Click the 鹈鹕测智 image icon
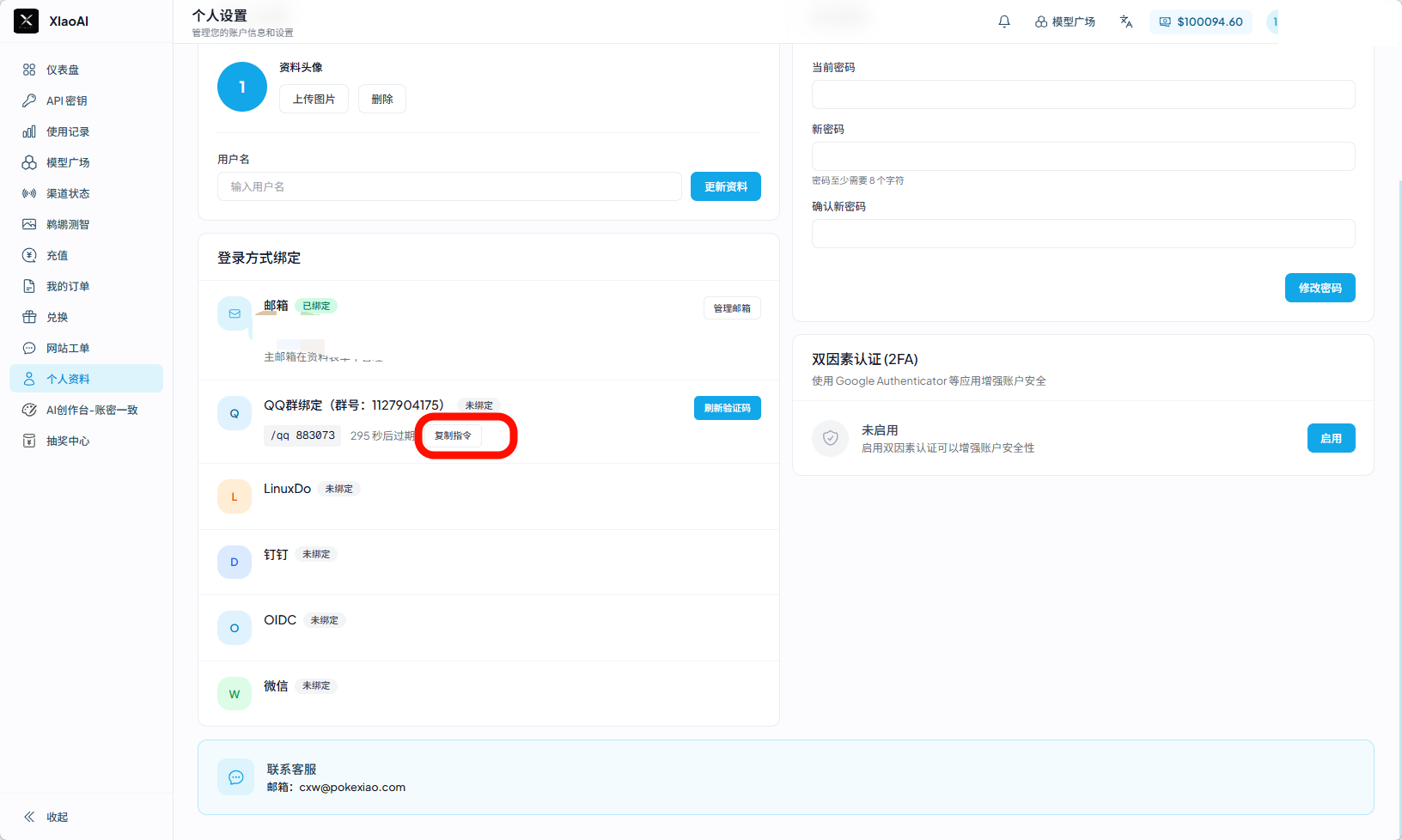Viewport: 1402px width, 840px height. (x=29, y=224)
